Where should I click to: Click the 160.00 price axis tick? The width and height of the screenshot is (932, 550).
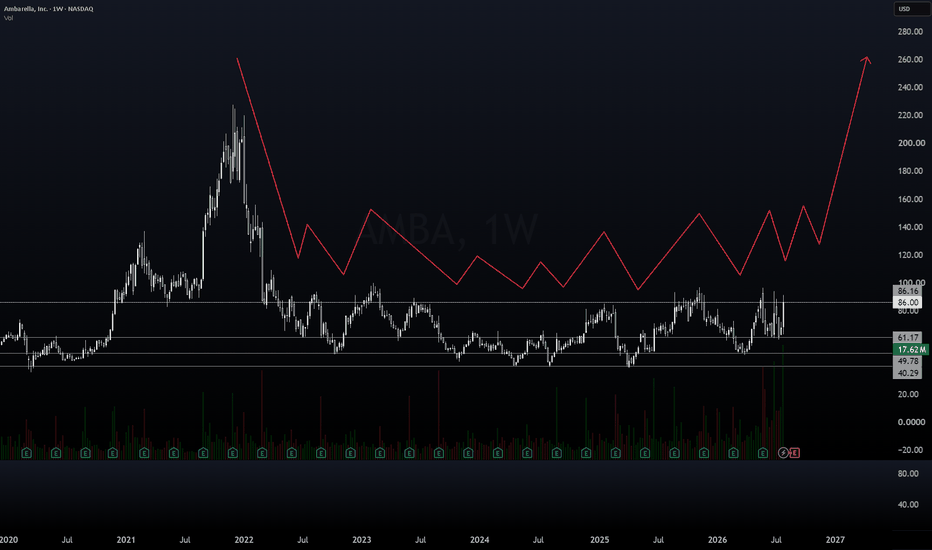pyautogui.click(x=910, y=199)
